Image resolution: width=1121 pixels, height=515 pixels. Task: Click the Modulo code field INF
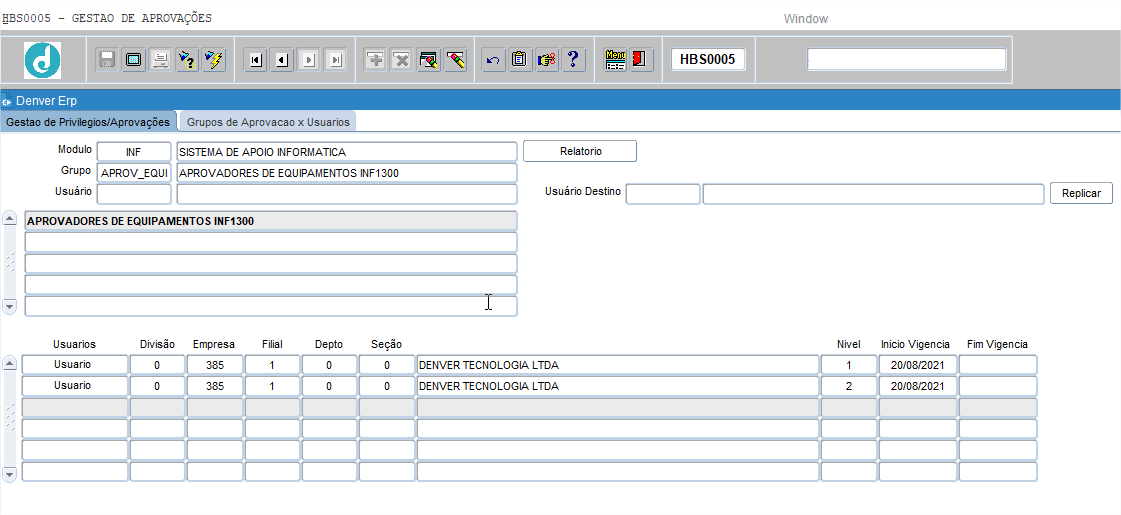[x=134, y=152]
